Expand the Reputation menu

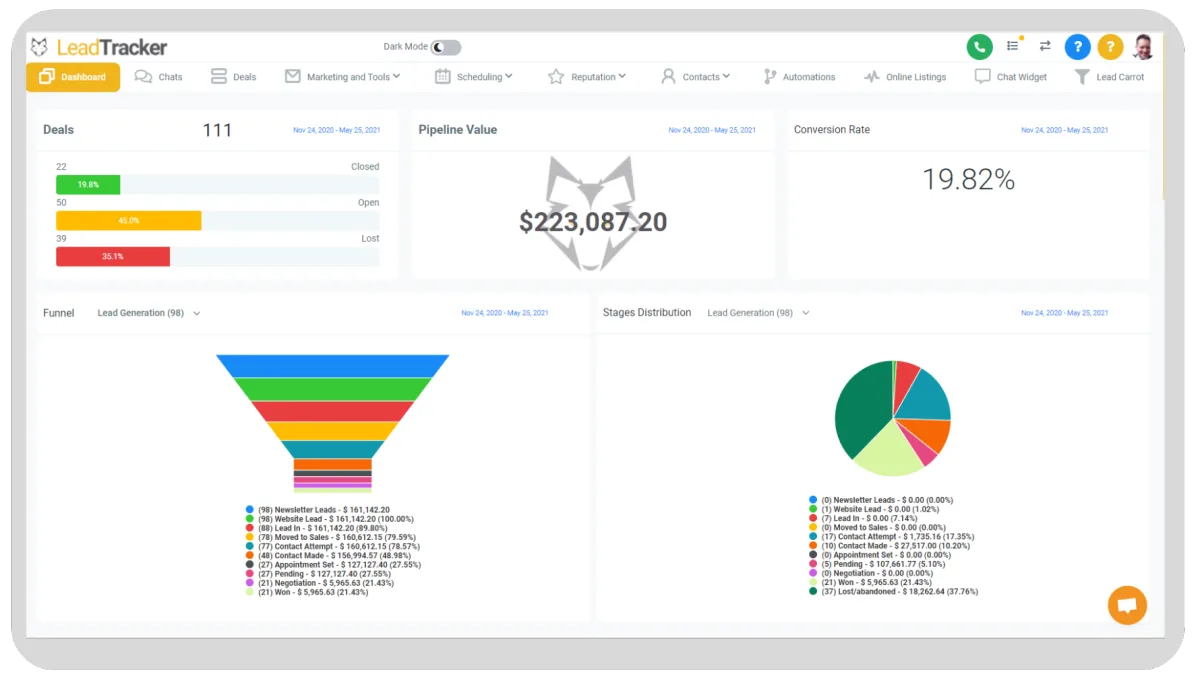click(x=587, y=77)
